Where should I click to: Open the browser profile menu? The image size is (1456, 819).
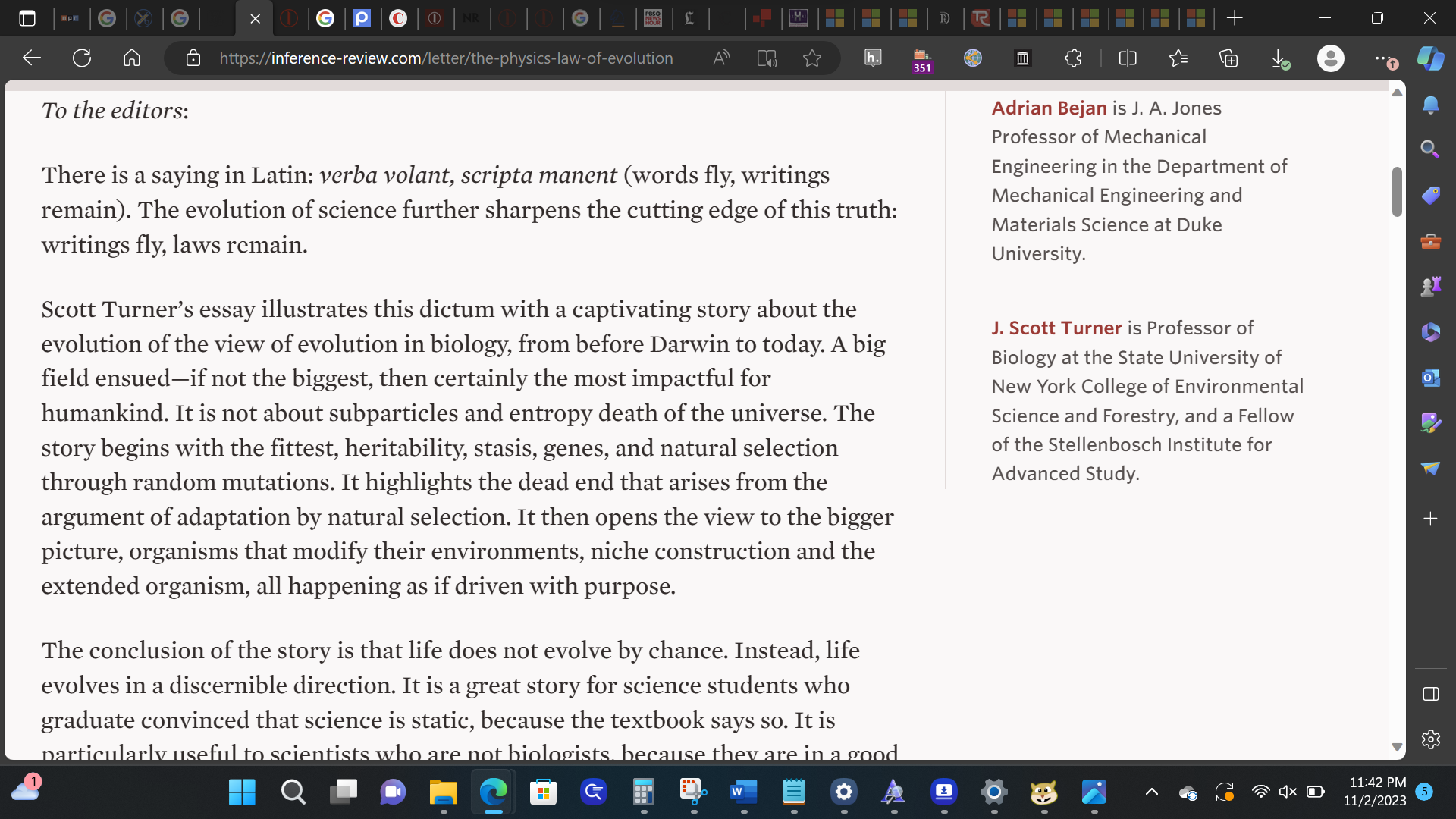click(x=1330, y=58)
